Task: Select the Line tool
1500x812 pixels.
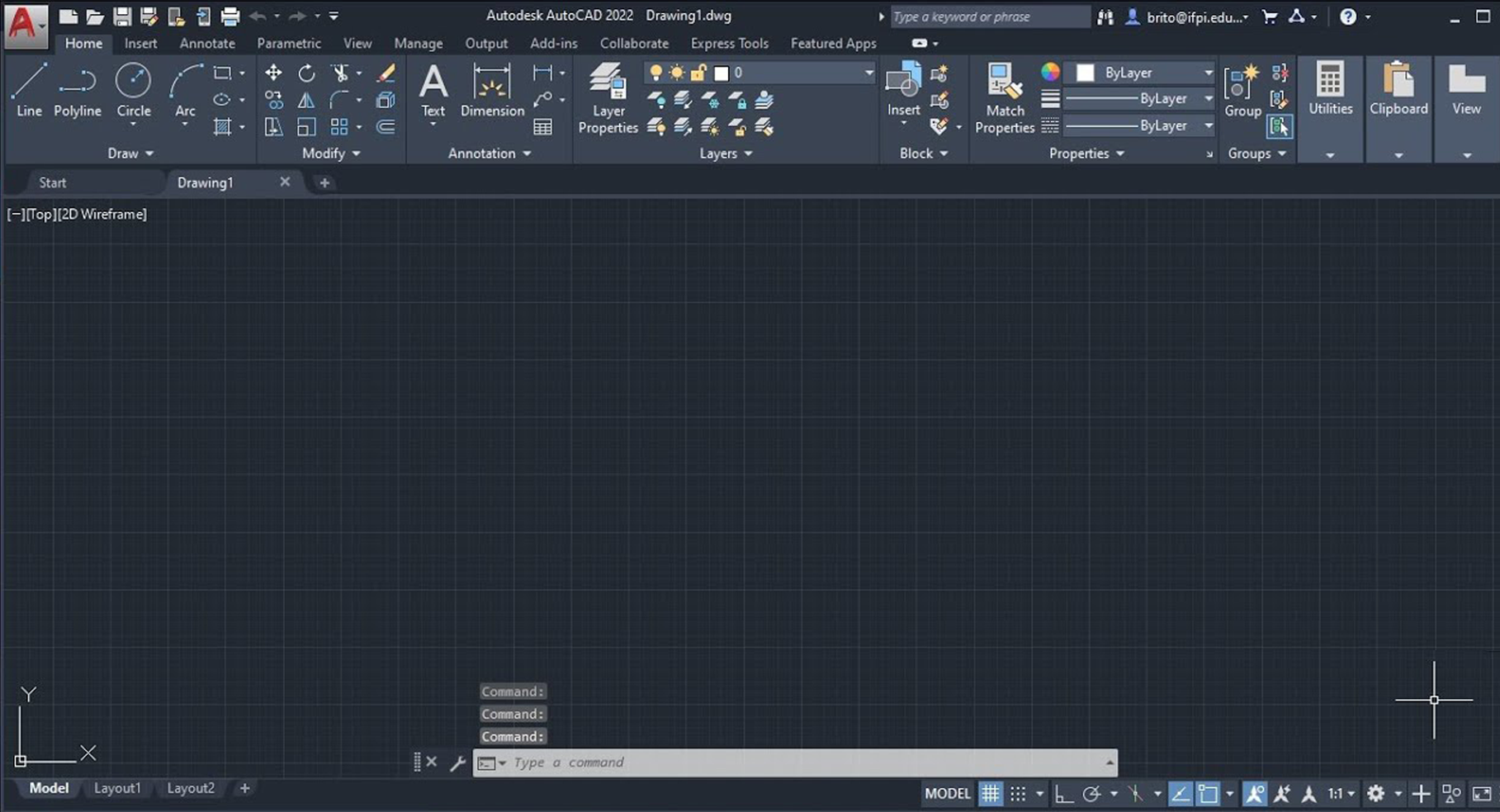Action: click(29, 91)
